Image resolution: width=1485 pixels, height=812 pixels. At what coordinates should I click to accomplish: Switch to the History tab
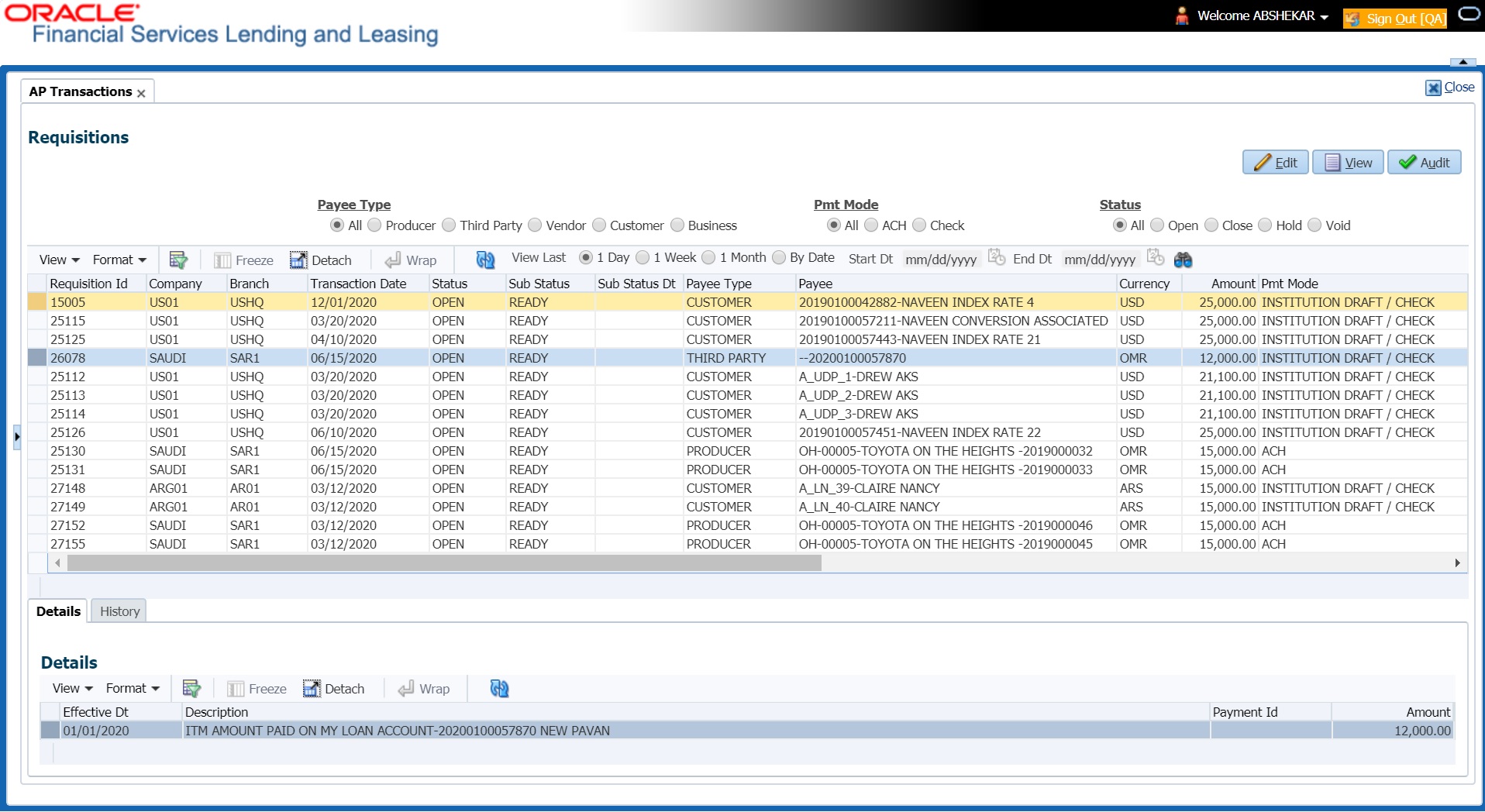click(x=119, y=611)
